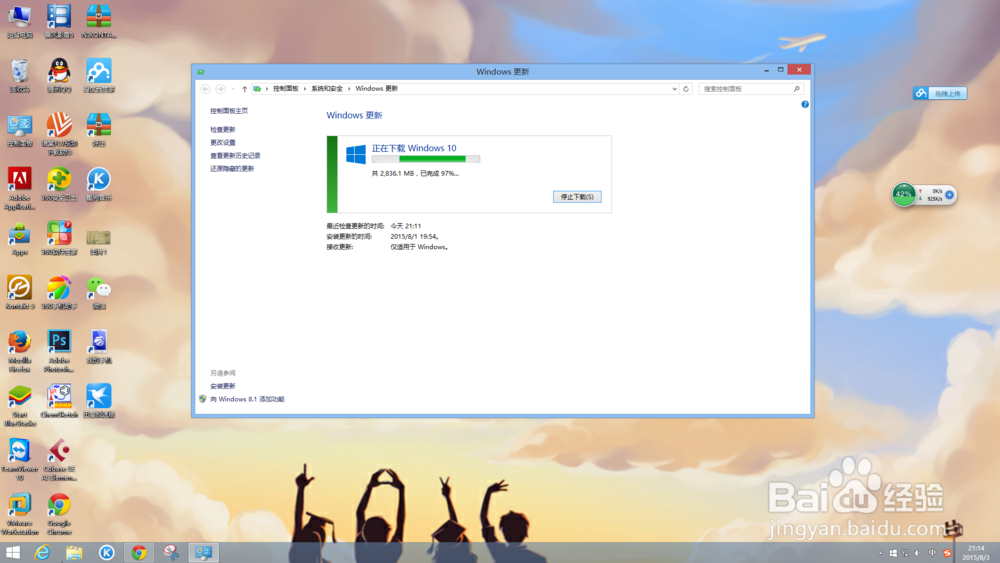
Task: Expand the arrow after 系统和安全 breadcrumb
Action: click(x=349, y=89)
